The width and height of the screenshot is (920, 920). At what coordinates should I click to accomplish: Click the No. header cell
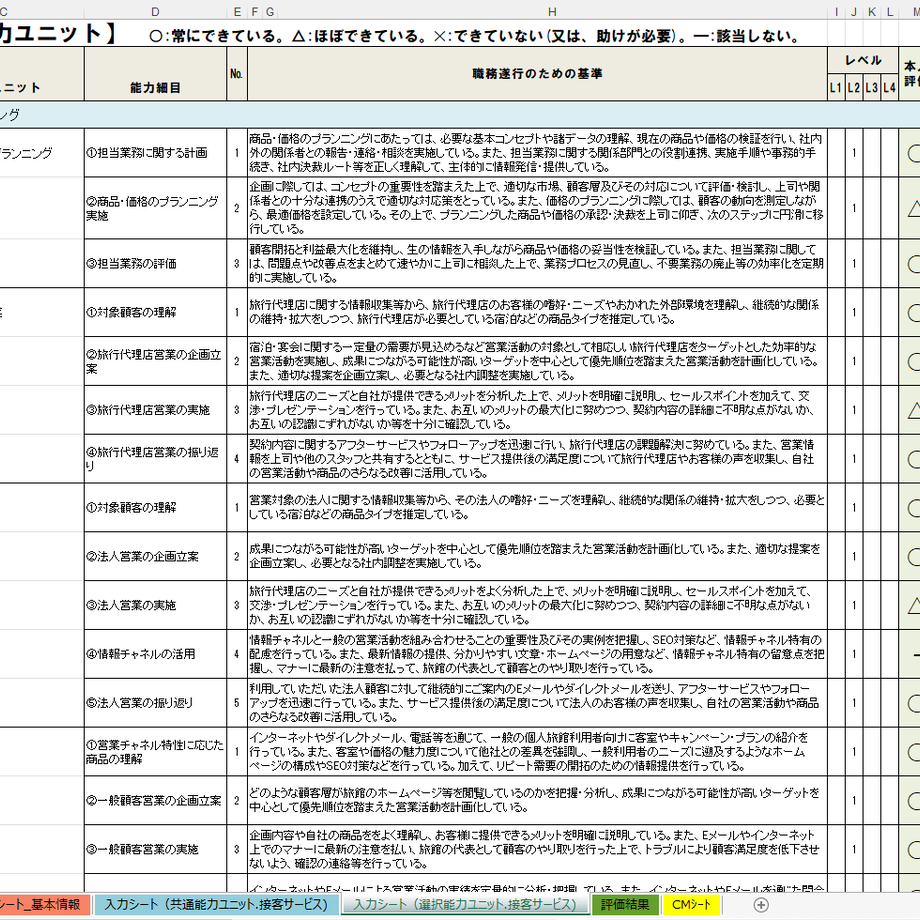[237, 74]
